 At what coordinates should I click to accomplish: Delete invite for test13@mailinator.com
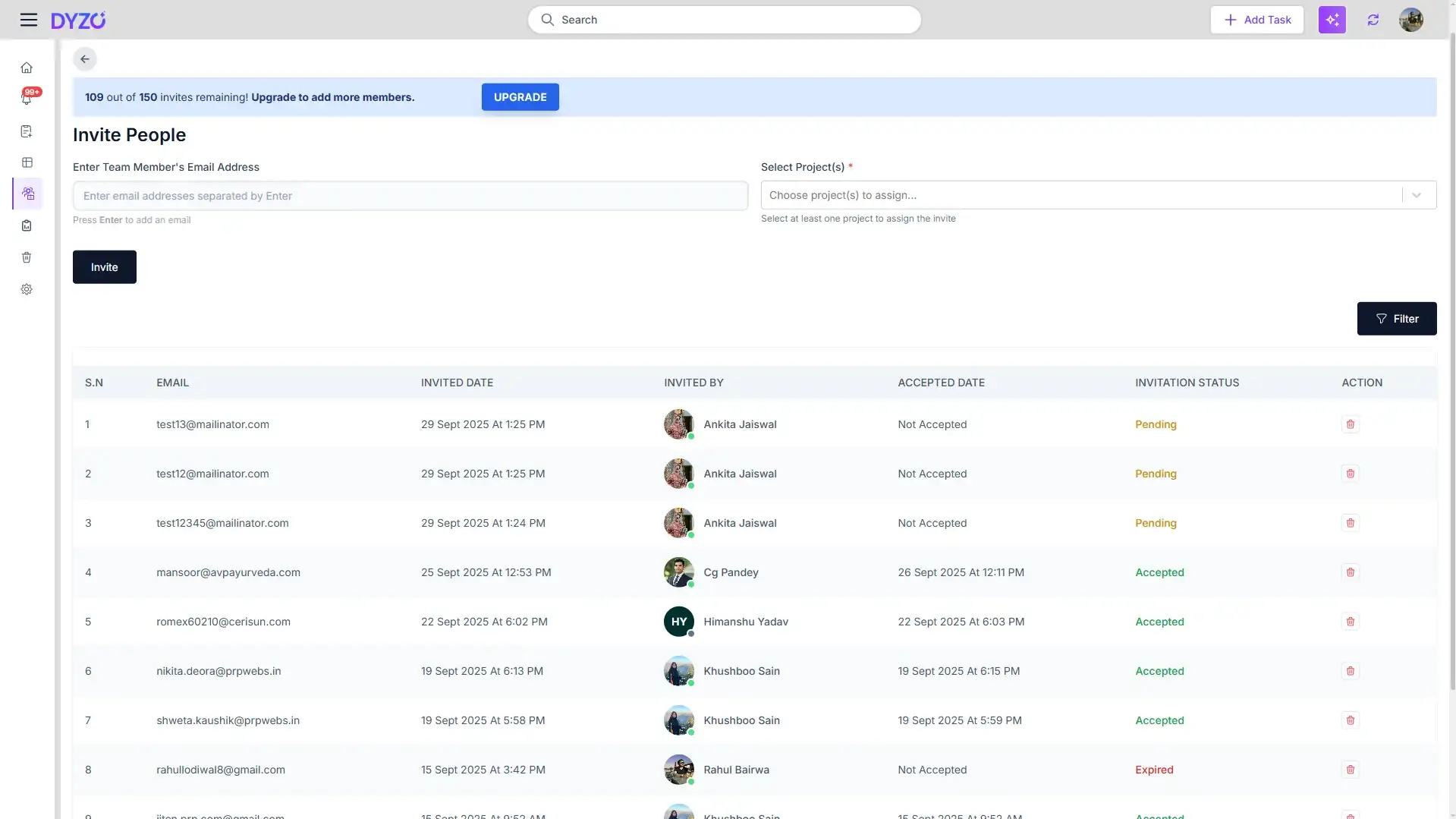[1350, 424]
